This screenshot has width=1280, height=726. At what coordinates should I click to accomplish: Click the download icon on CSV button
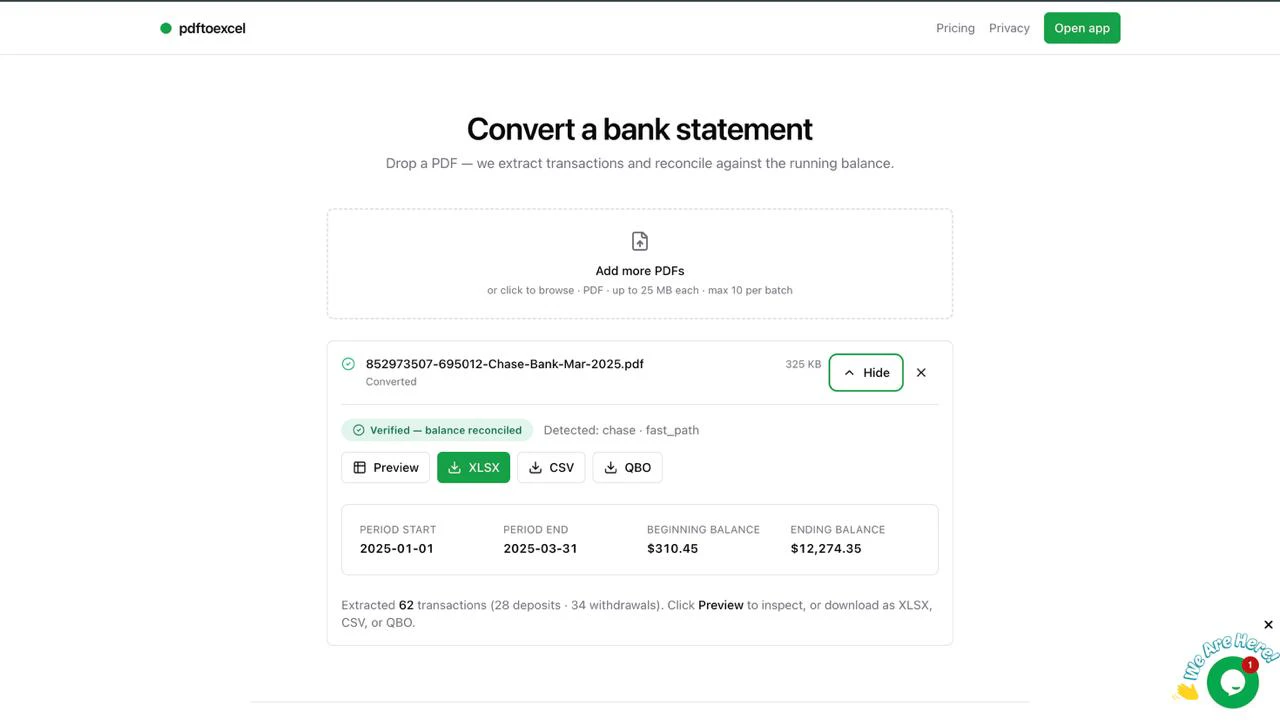tap(535, 467)
